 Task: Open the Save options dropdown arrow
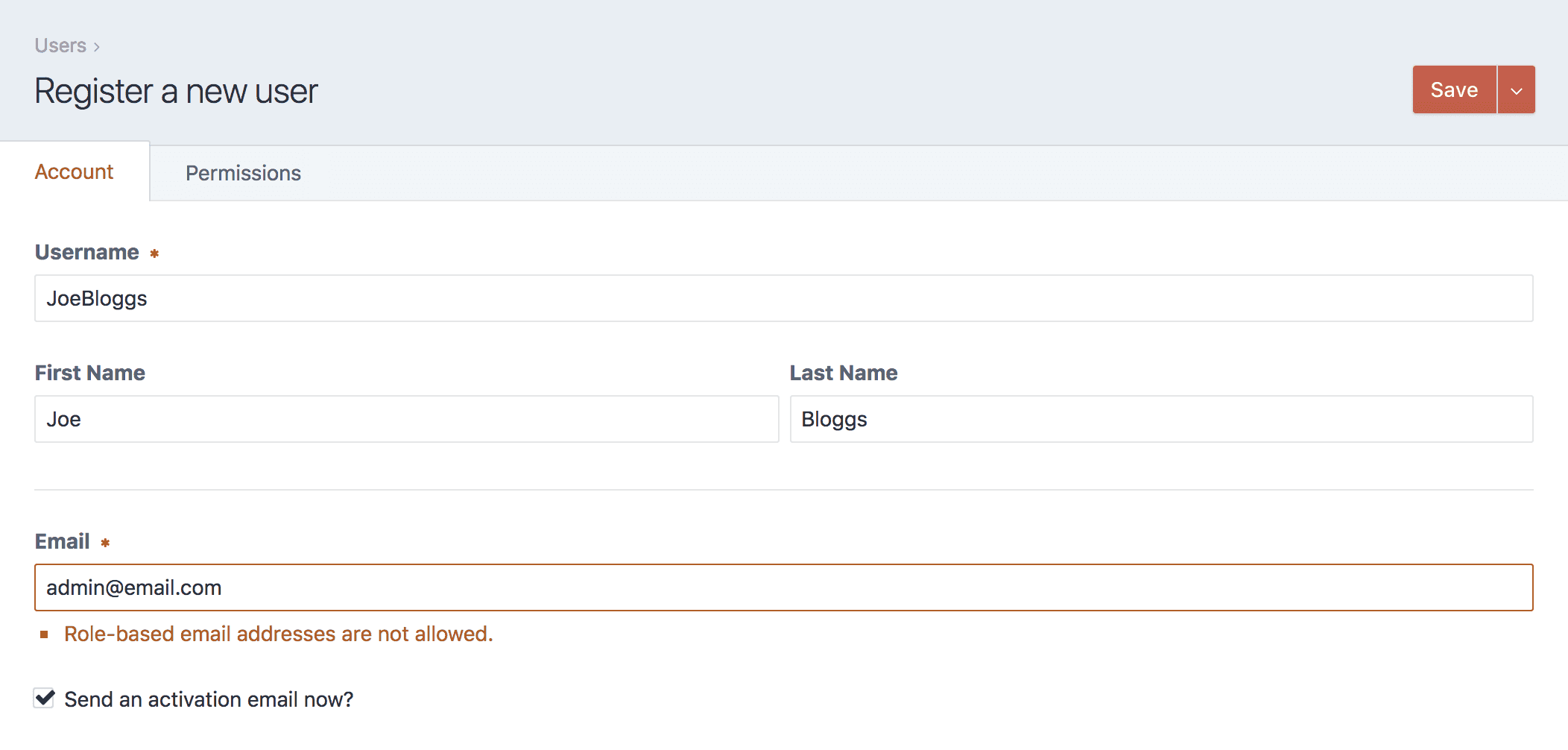[1517, 89]
